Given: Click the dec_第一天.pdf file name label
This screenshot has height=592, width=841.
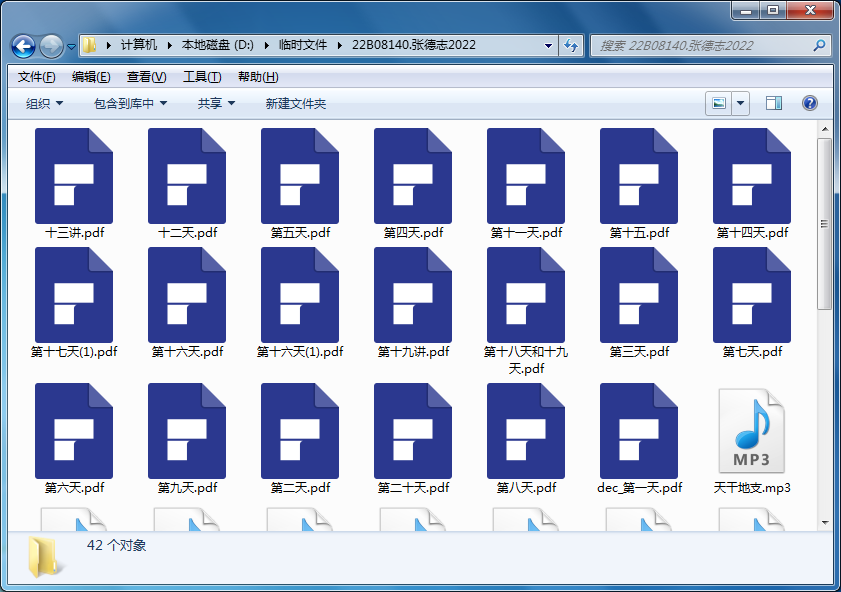Looking at the screenshot, I should (x=639, y=488).
